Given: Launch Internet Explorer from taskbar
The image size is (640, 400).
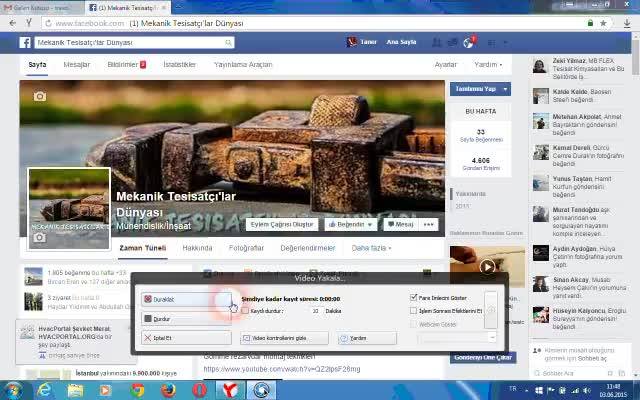Looking at the screenshot, I should point(44,391).
